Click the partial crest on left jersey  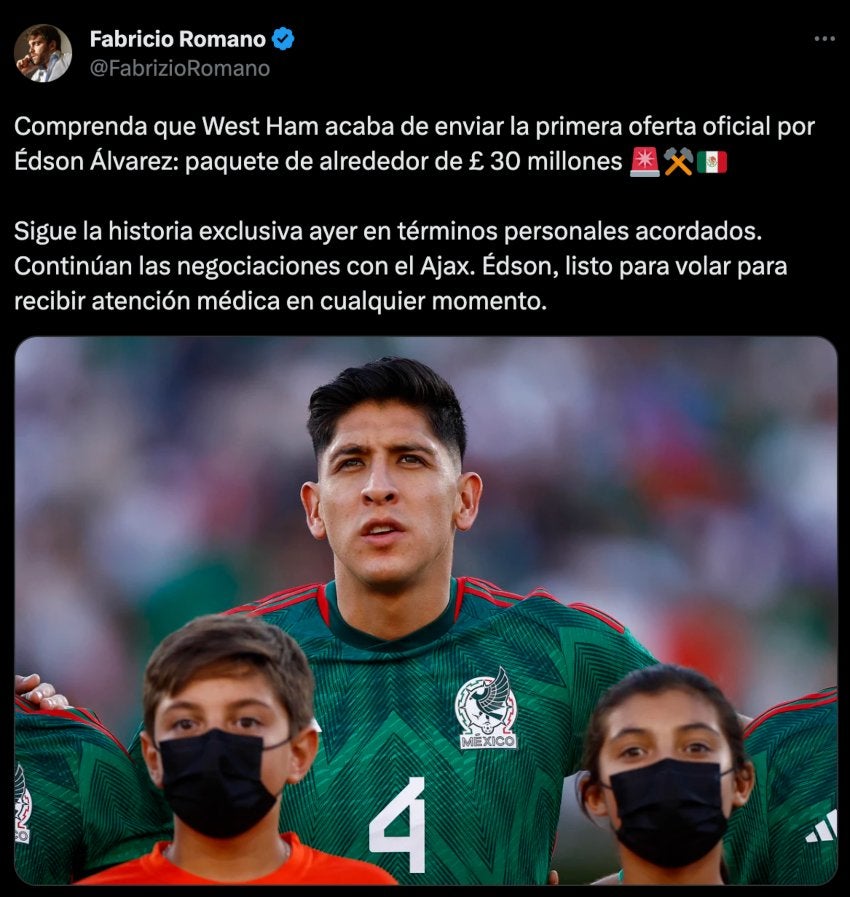click(22, 804)
